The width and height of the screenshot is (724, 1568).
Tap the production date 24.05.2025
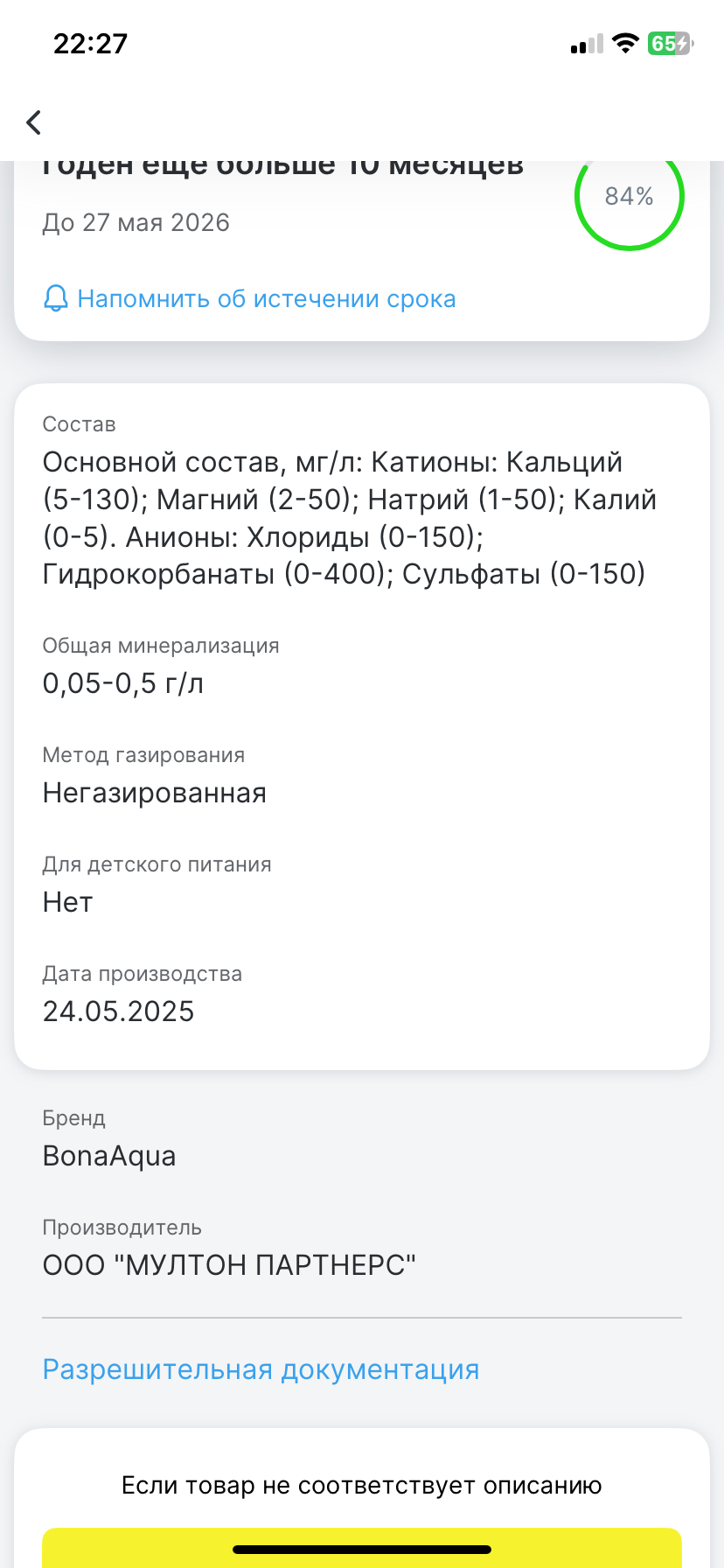click(x=119, y=1011)
